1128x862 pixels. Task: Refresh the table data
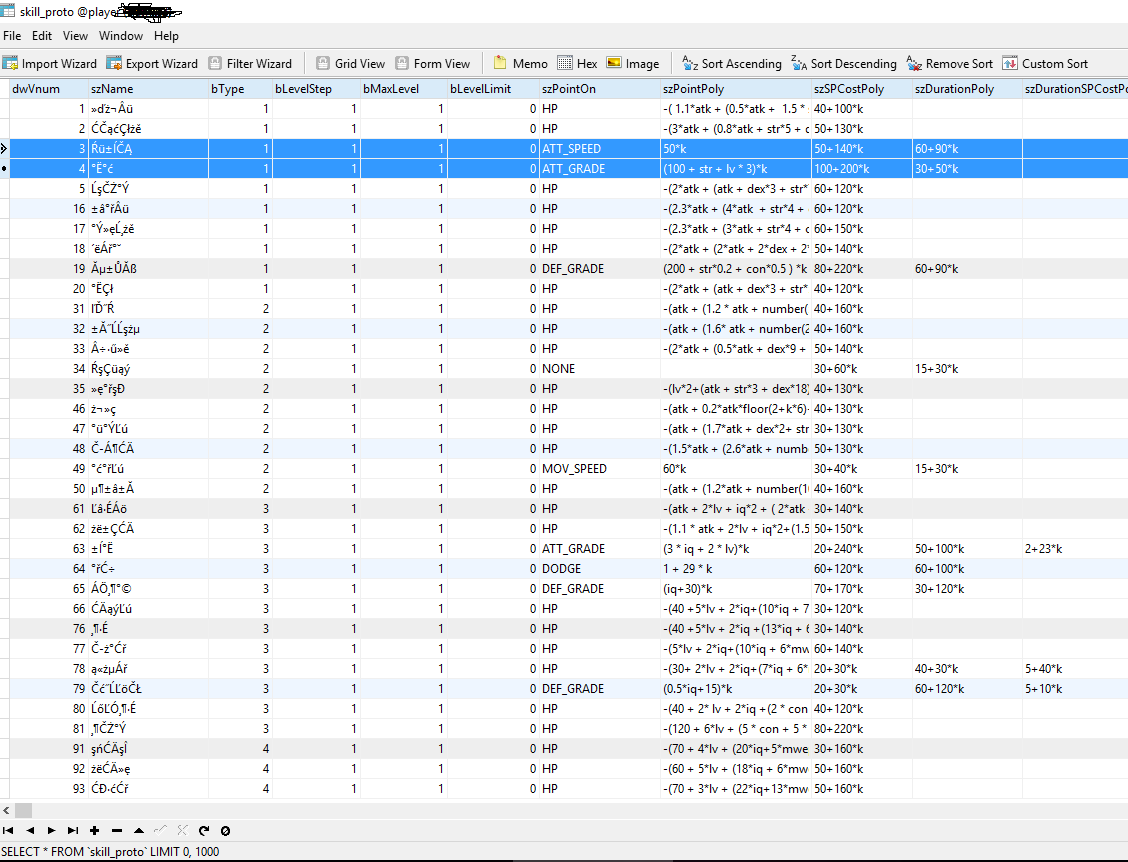point(204,830)
